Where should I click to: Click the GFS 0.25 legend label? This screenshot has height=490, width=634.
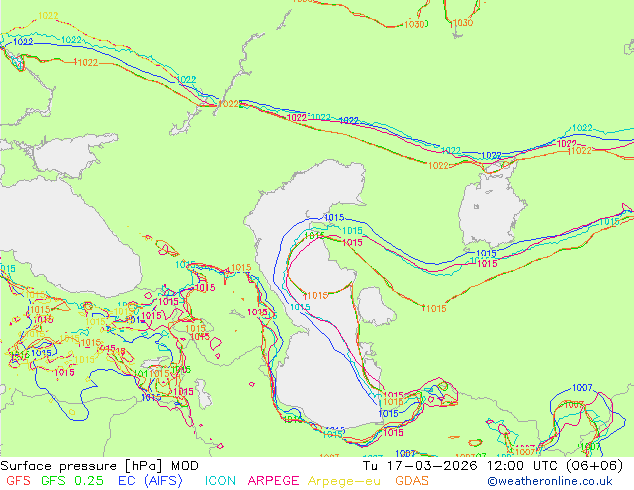(x=72, y=481)
